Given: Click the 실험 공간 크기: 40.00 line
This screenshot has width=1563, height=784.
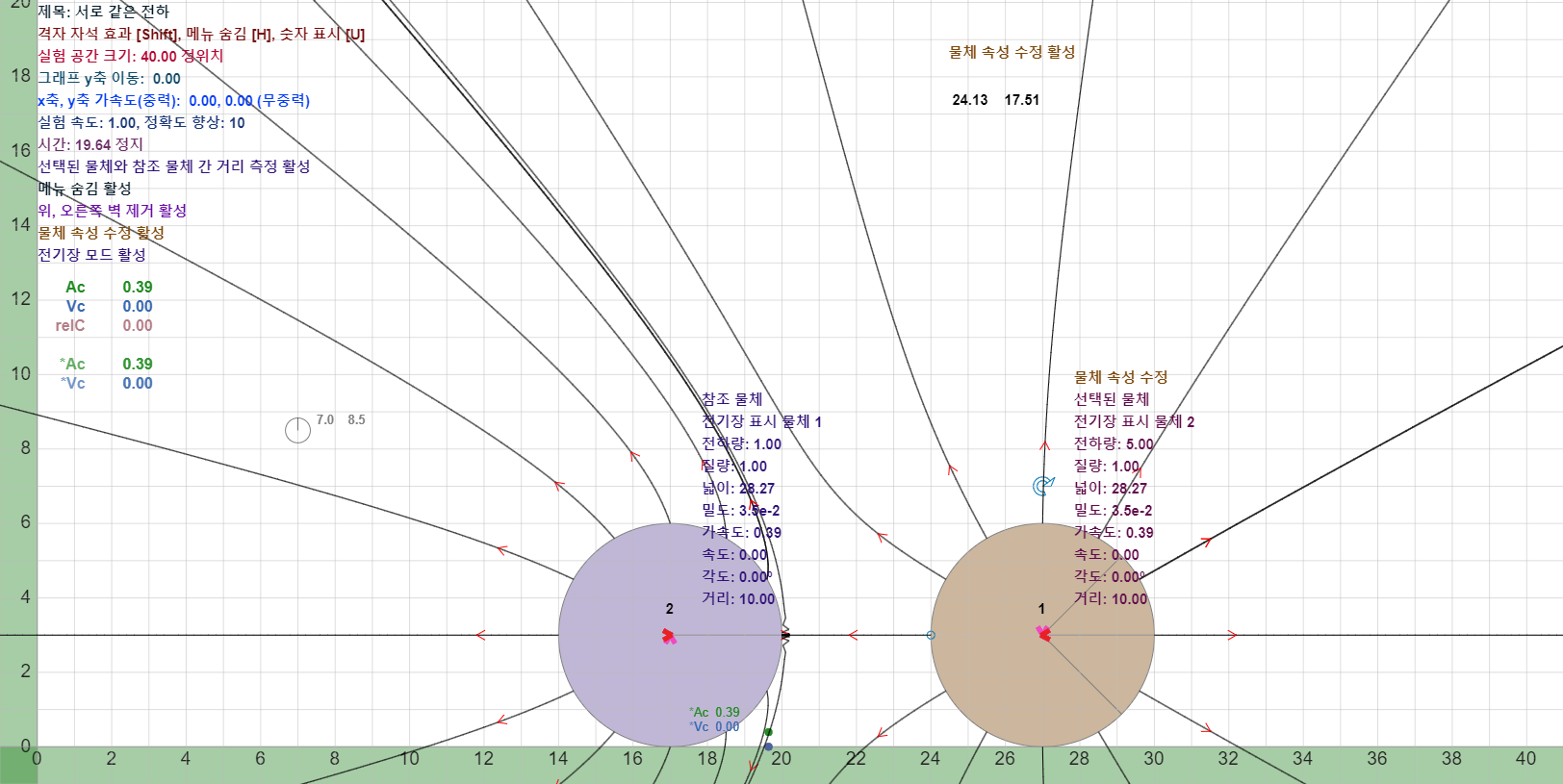Looking at the screenshot, I should pos(131,56).
